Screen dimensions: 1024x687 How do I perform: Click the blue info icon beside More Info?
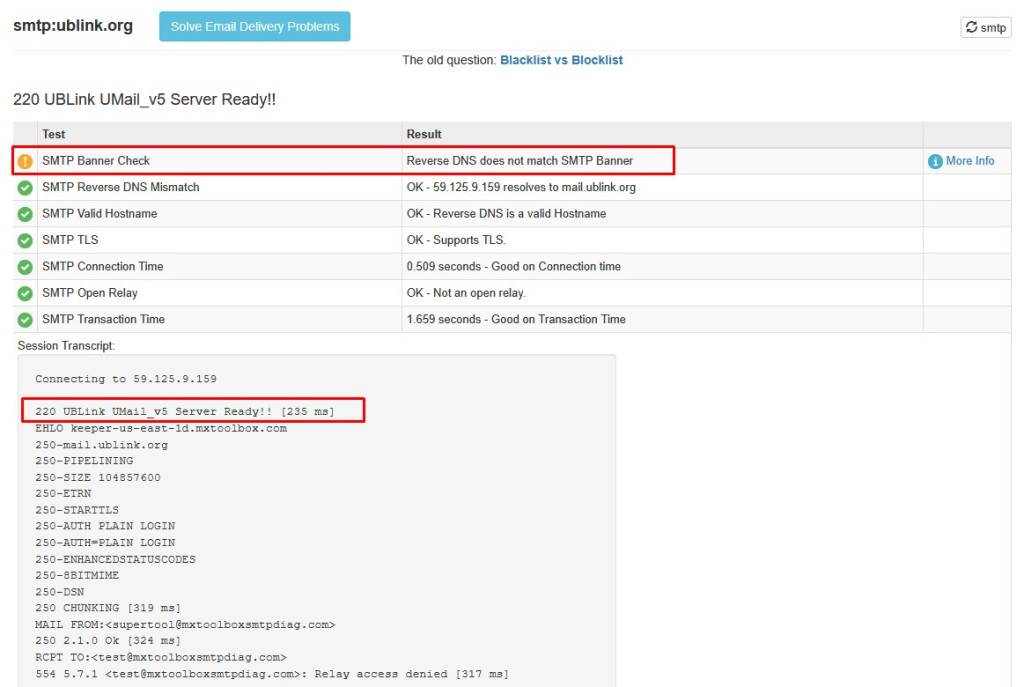pos(935,161)
